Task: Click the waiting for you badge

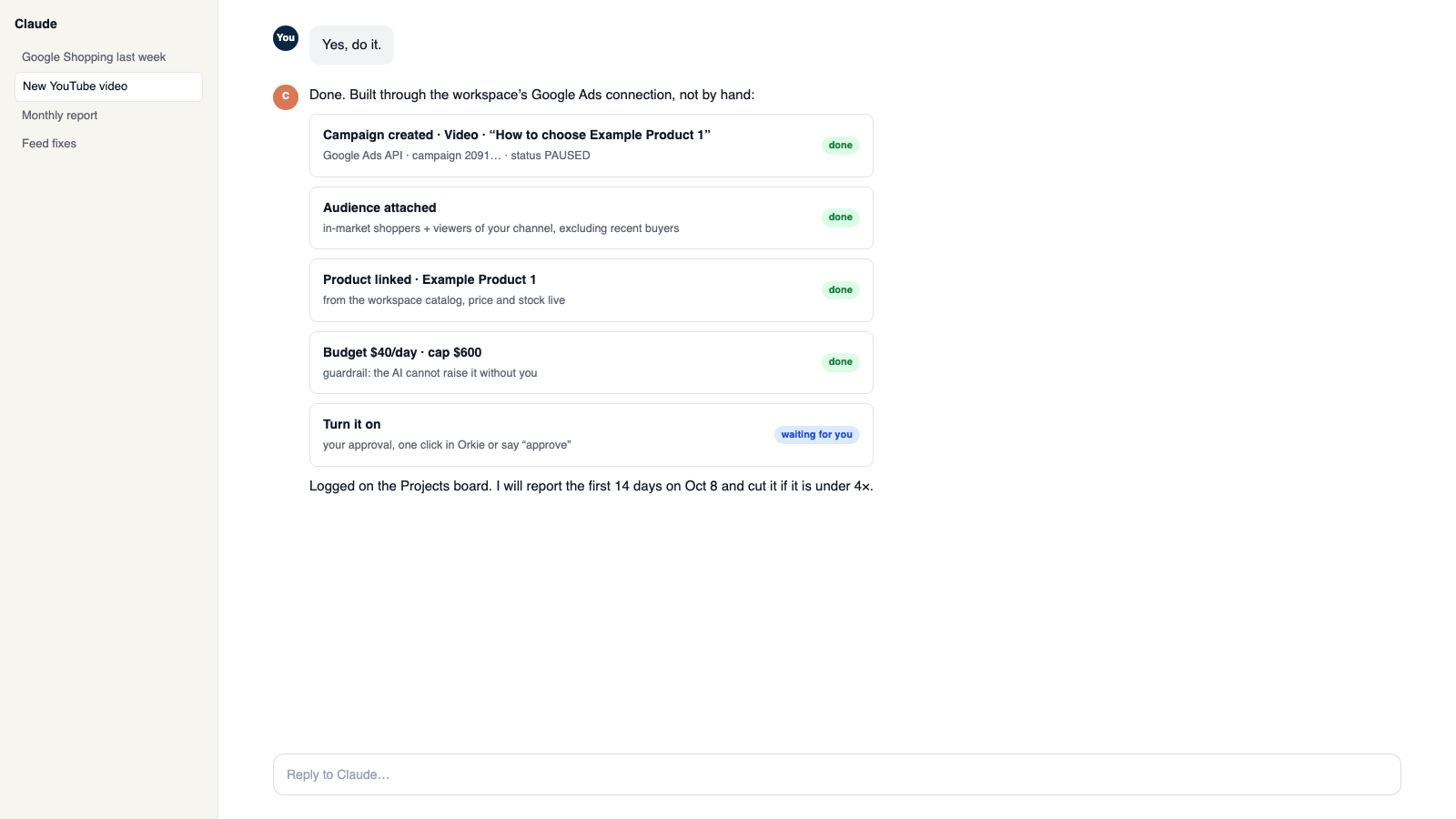Action: [816, 435]
